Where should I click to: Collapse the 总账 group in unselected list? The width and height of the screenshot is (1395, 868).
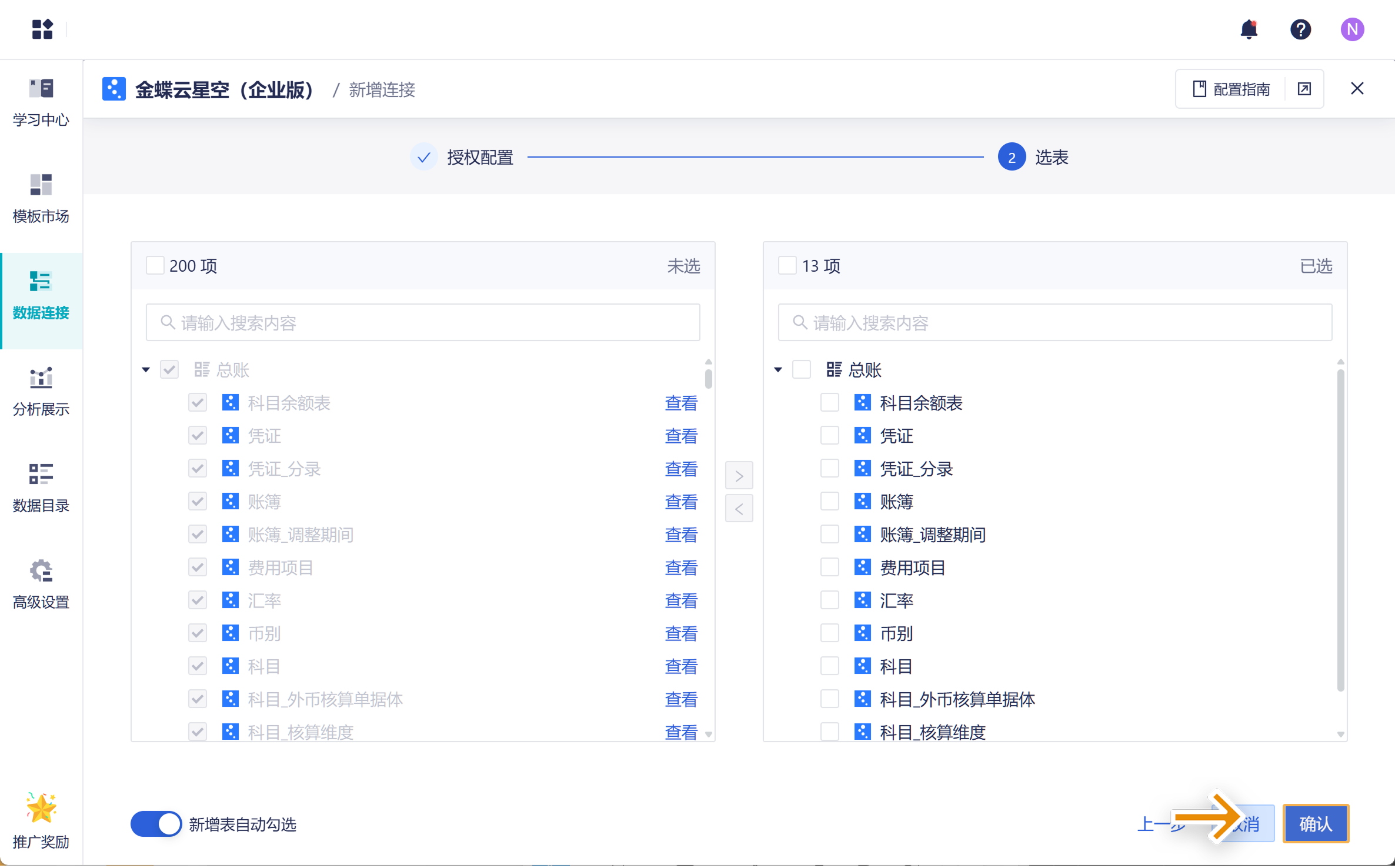[146, 370]
